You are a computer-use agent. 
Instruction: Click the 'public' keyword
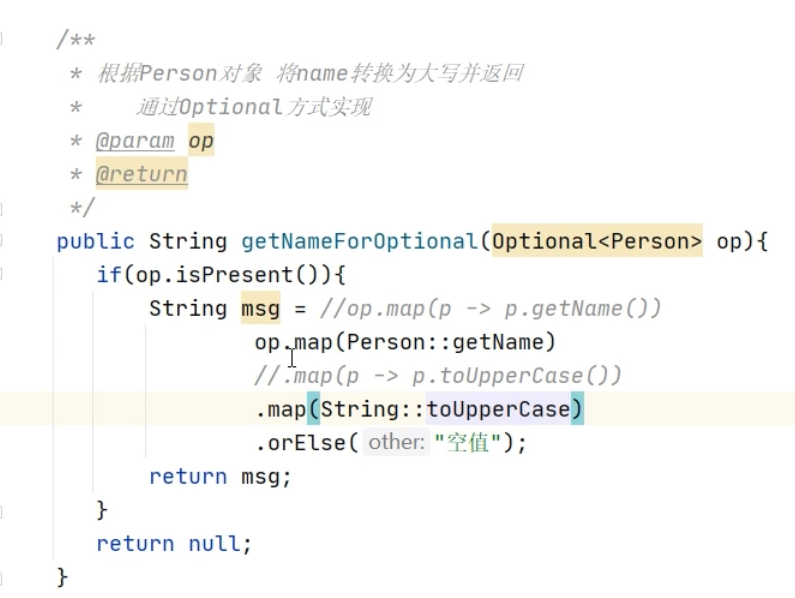coord(95,241)
